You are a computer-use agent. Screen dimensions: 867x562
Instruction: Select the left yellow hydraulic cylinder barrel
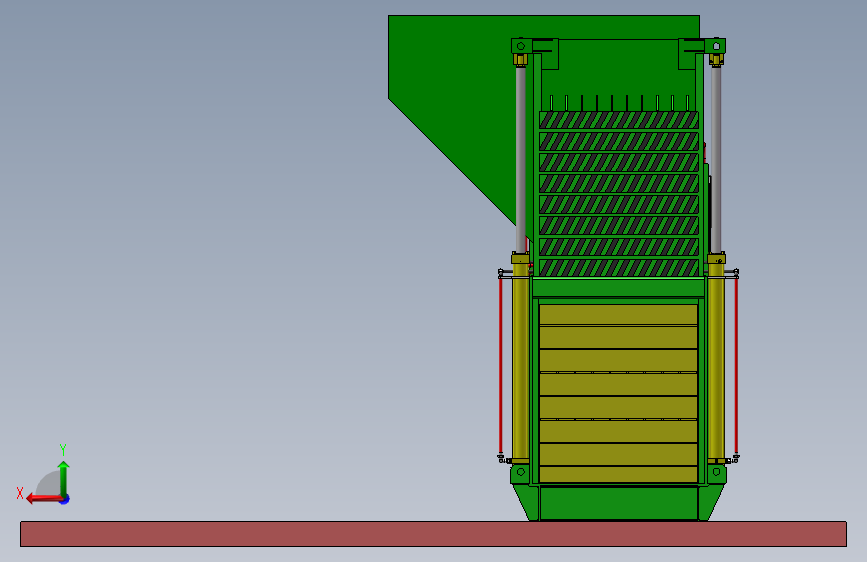[x=520, y=361]
